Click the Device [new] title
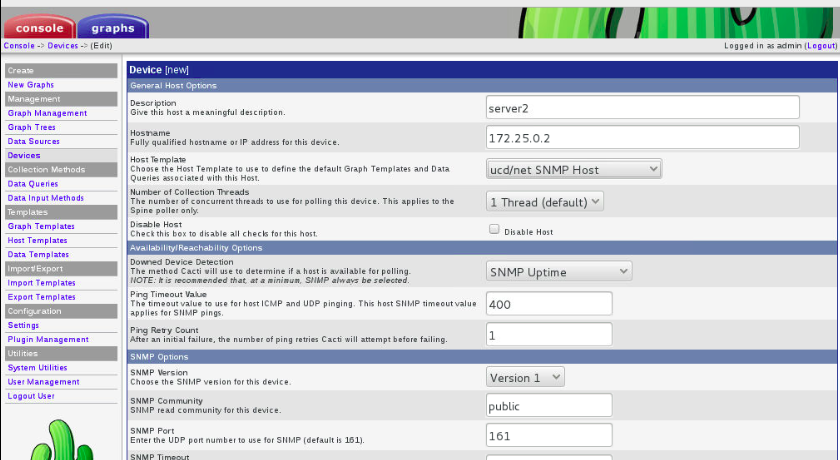 tap(159, 70)
